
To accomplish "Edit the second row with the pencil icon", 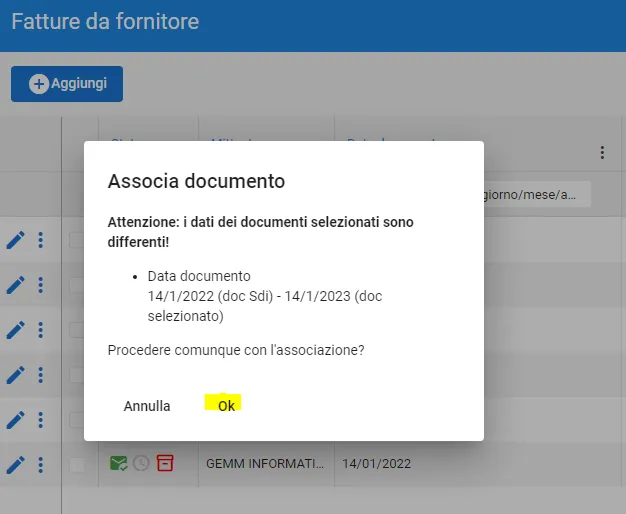I will tap(16, 285).
